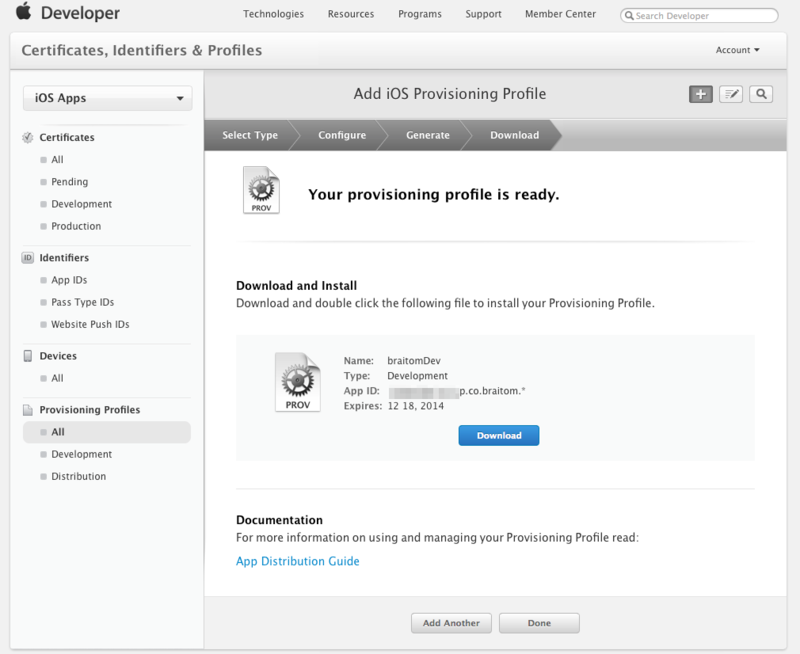The image size is (800, 654).
Task: Click the Type value Development in profile details
Action: 417,376
